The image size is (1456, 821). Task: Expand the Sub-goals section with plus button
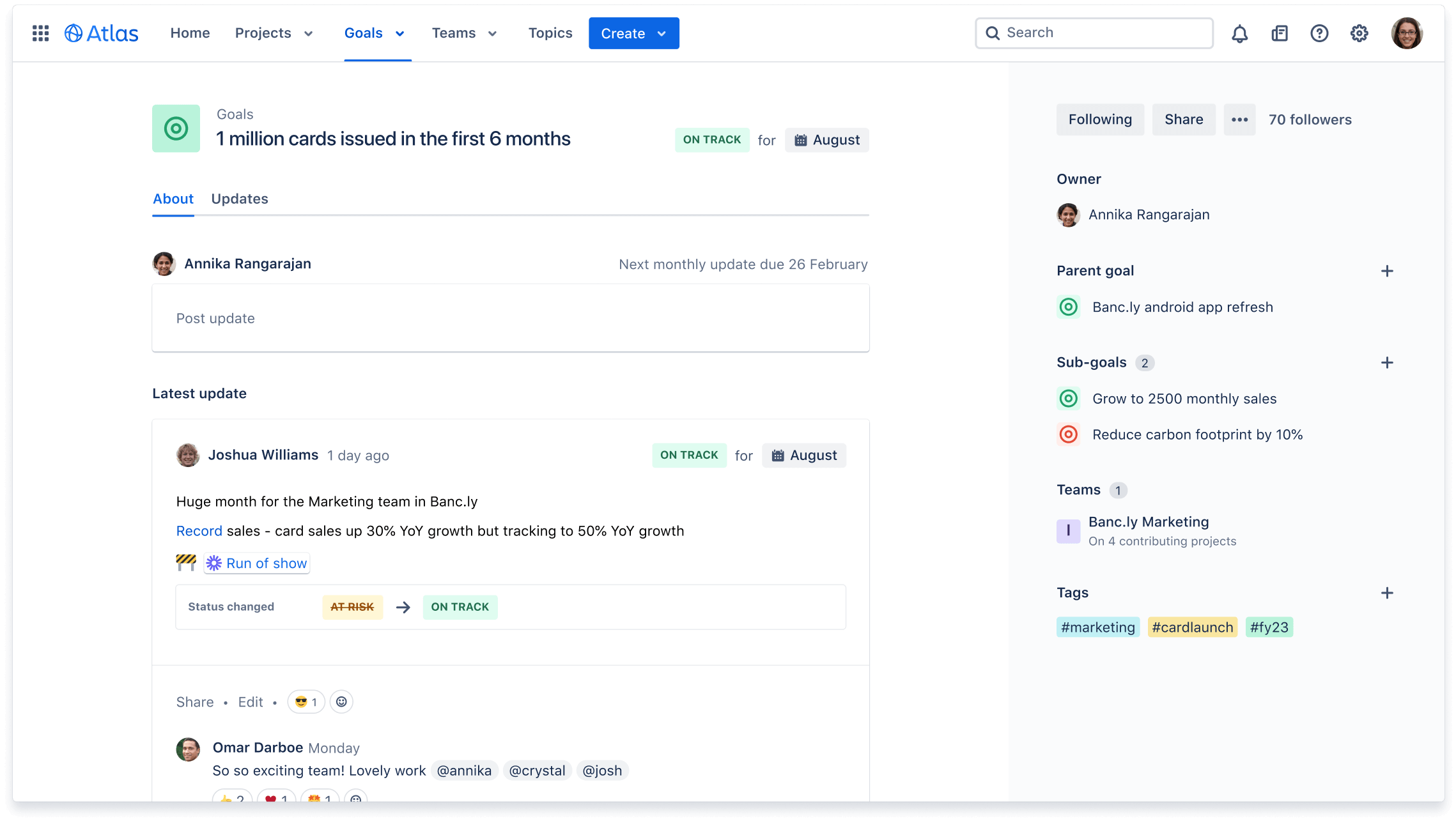coord(1388,362)
